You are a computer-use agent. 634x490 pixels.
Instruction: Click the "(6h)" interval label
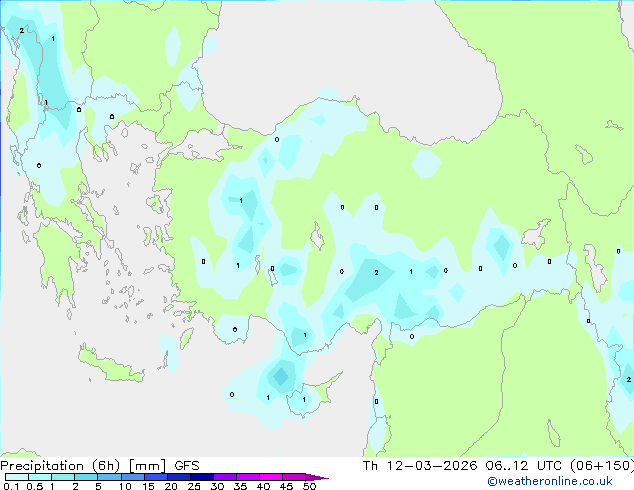point(106,466)
